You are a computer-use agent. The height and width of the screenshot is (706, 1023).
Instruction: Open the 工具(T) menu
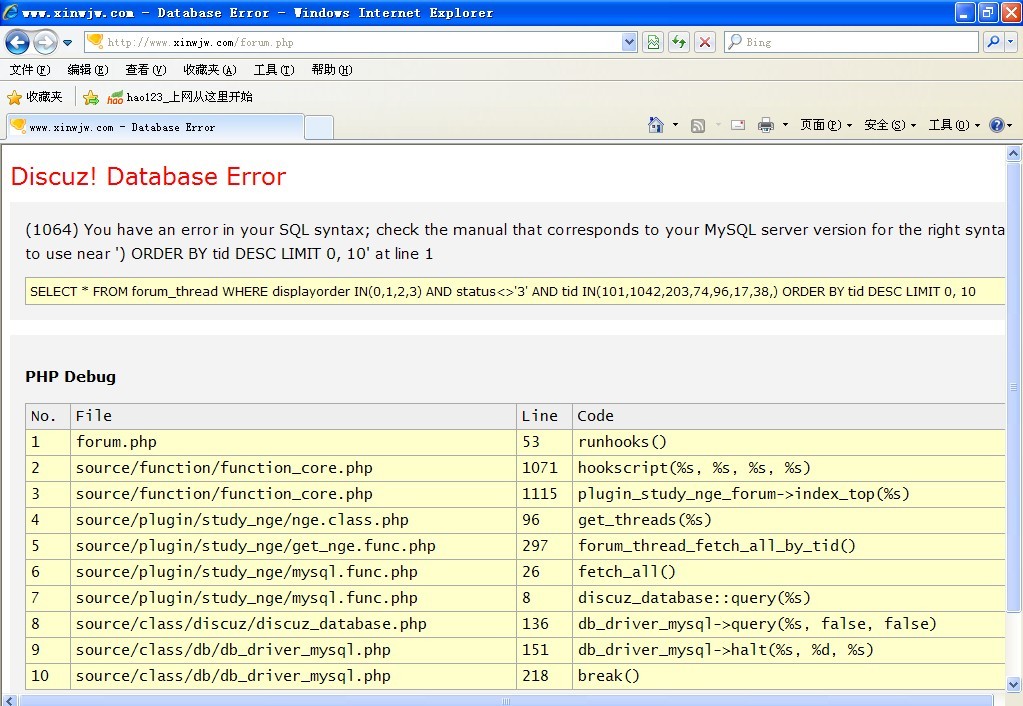274,70
